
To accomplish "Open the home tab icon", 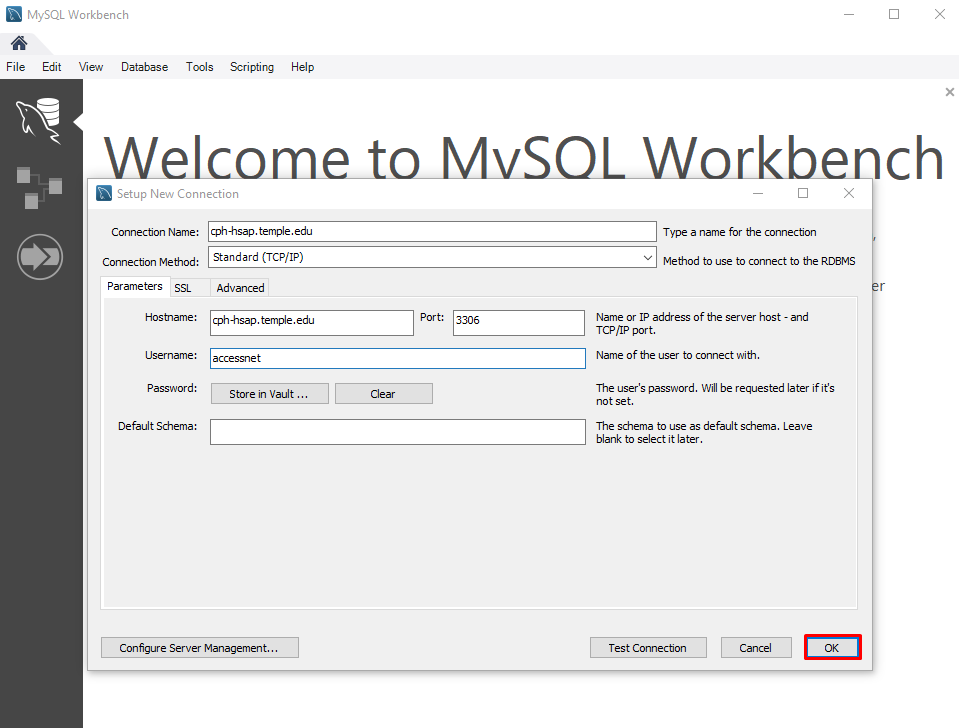I will pyautogui.click(x=19, y=43).
